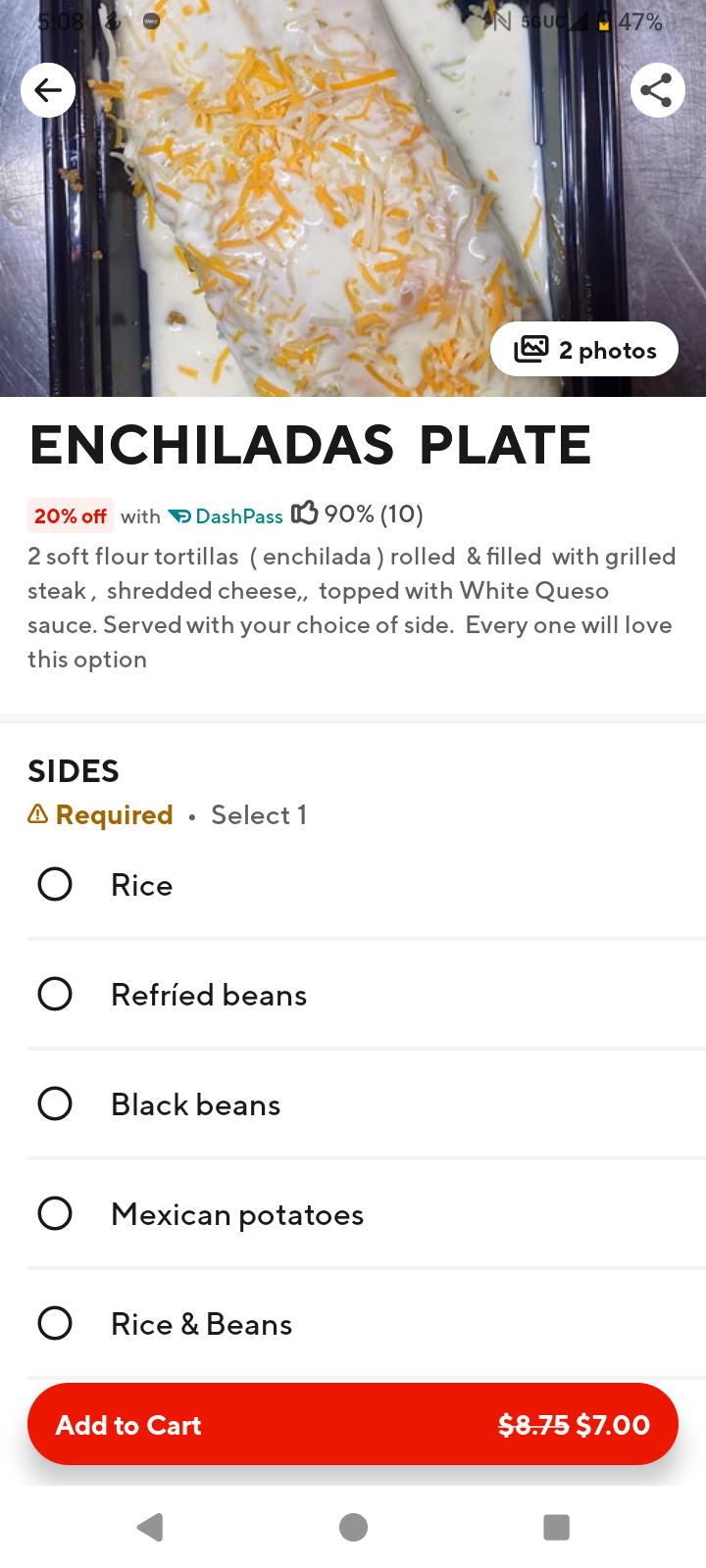Tap the 20% off badge
Viewport: 706px width, 1568px height.
(x=71, y=515)
